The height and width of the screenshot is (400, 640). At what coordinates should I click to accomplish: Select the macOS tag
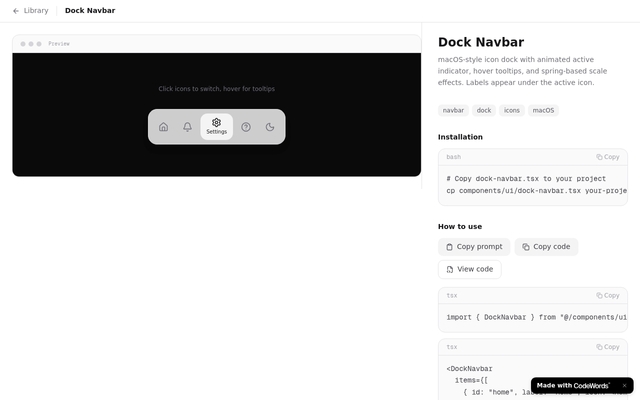[543, 110]
